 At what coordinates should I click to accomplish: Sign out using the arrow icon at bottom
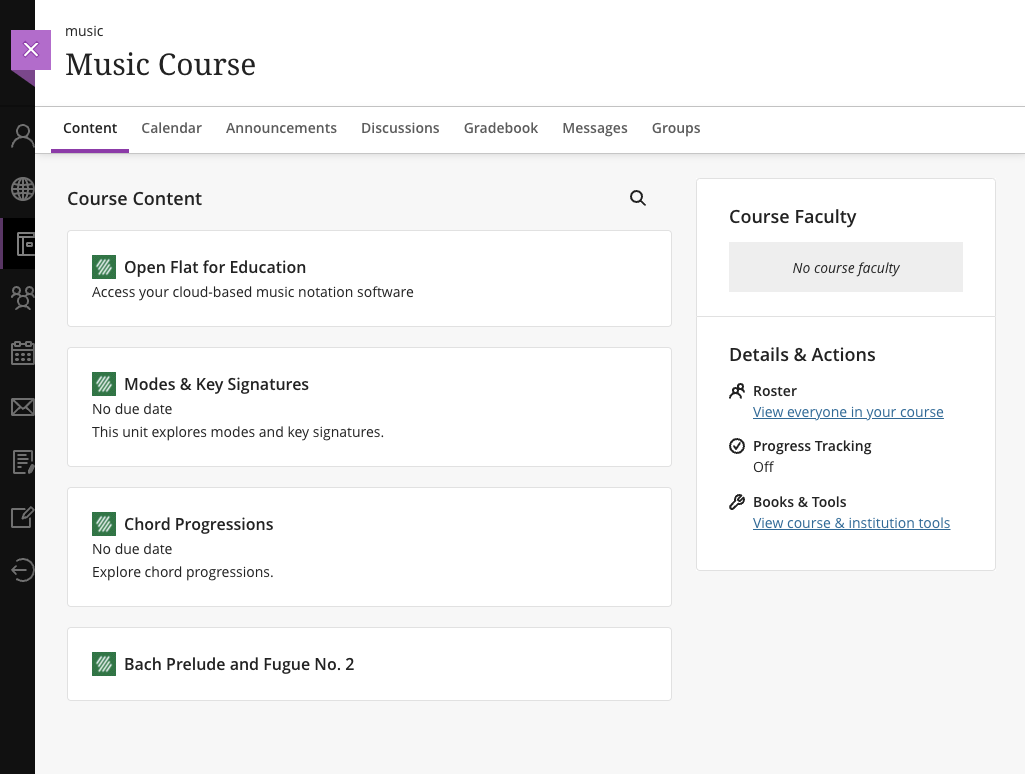[22, 570]
